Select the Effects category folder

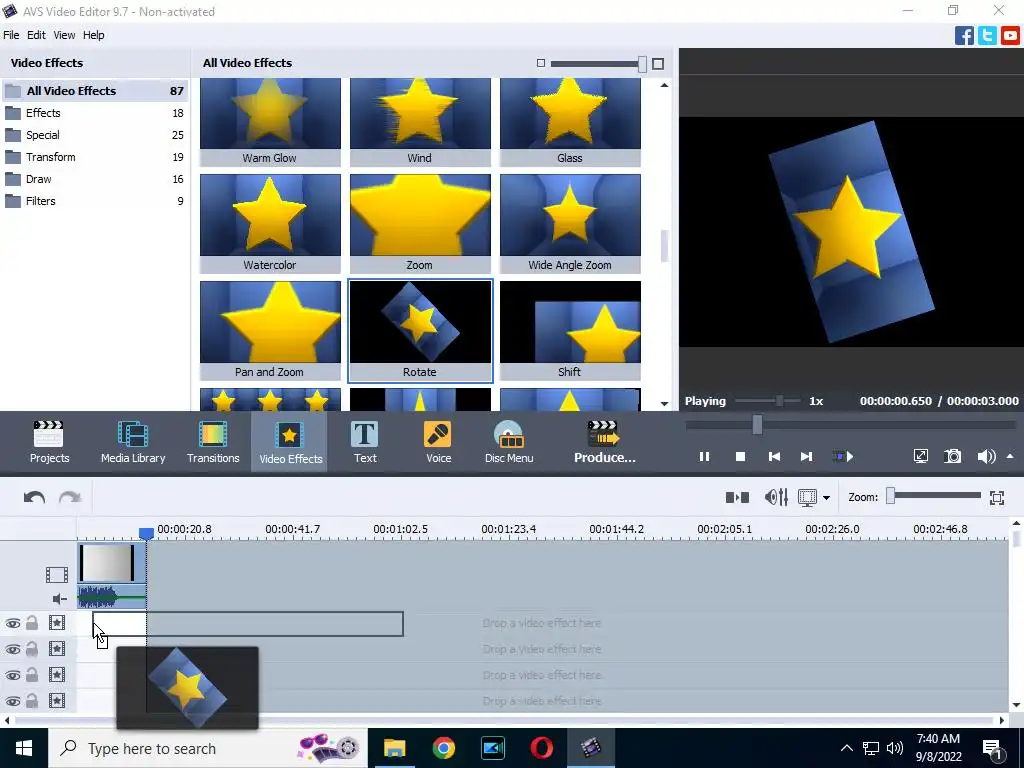(95, 113)
